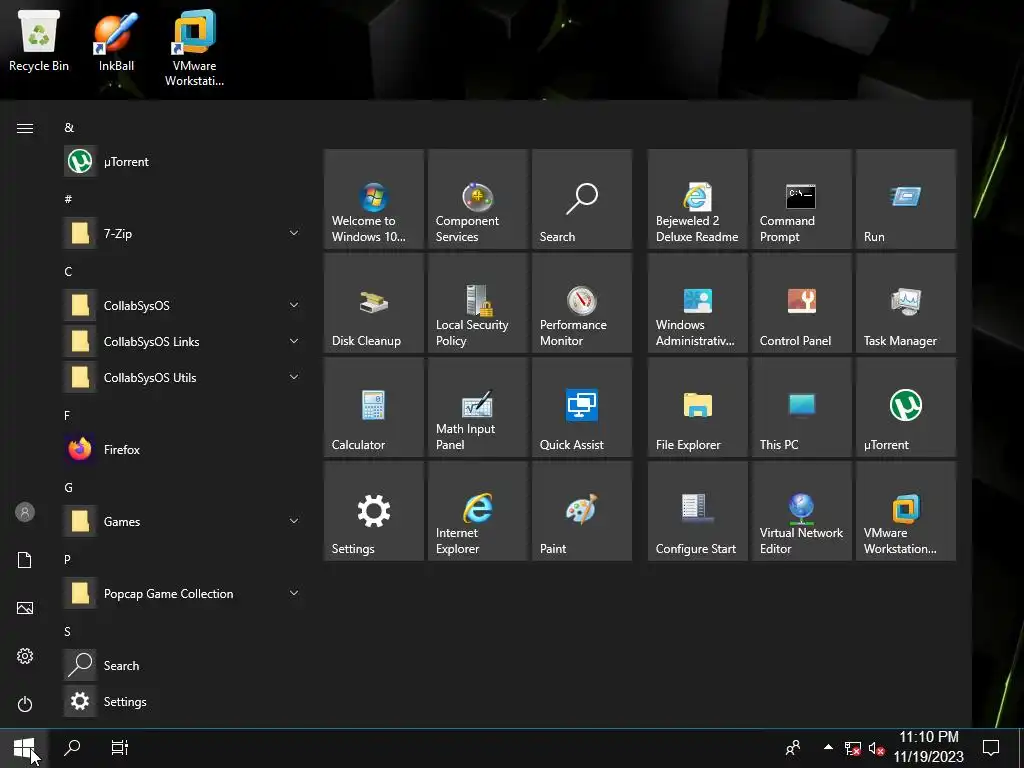This screenshot has width=1024, height=768.
Task: Jump to the letter P section header
Action: 67,560
